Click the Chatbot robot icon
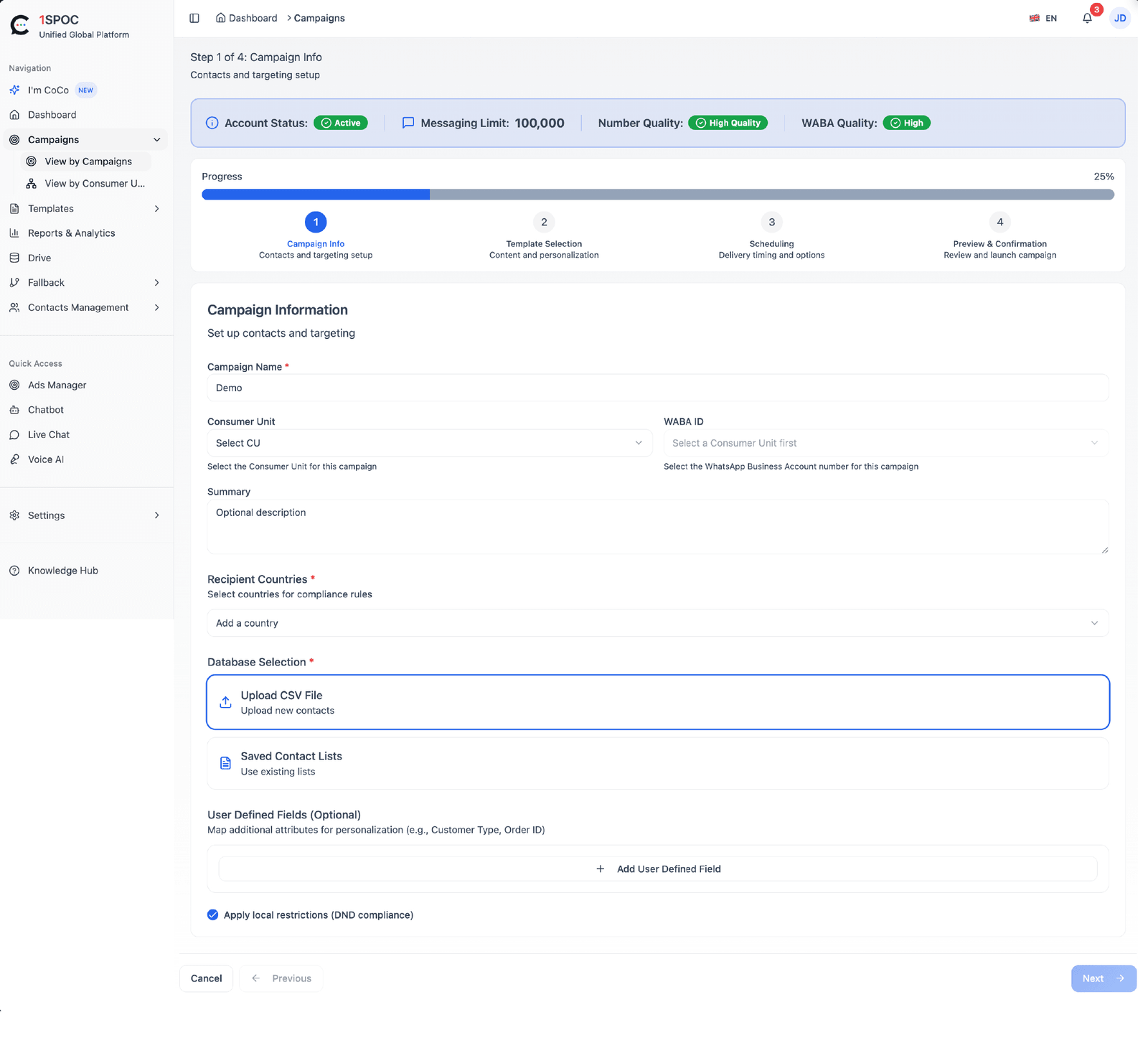The width and height of the screenshot is (1148, 1043). tap(14, 410)
